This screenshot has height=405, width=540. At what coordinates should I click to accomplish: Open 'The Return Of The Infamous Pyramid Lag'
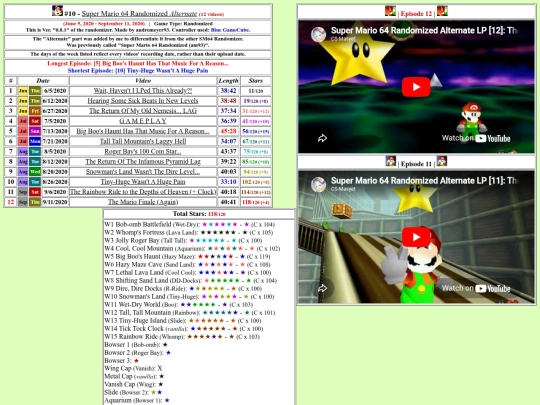click(143, 161)
